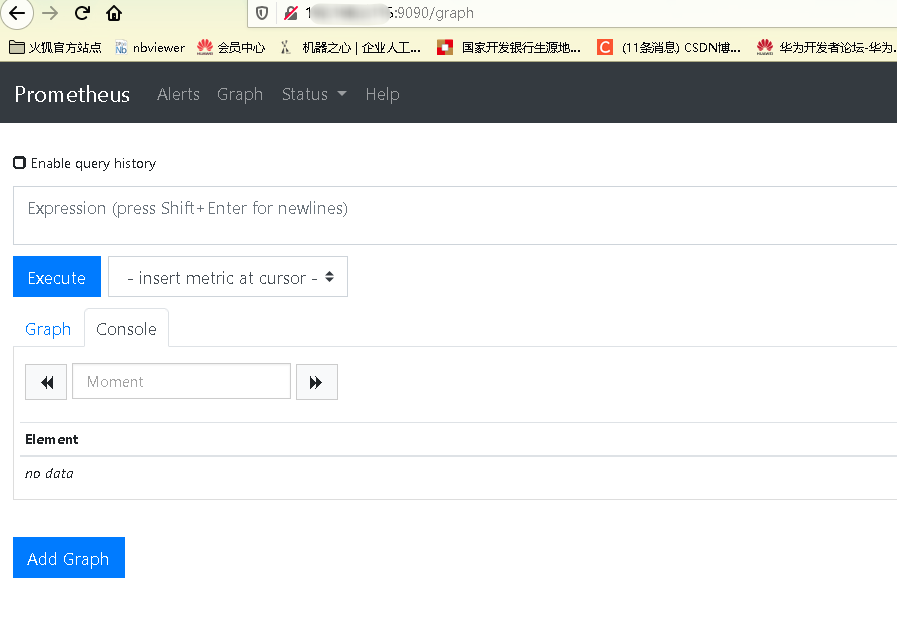Enable query history checkbox

[19, 163]
